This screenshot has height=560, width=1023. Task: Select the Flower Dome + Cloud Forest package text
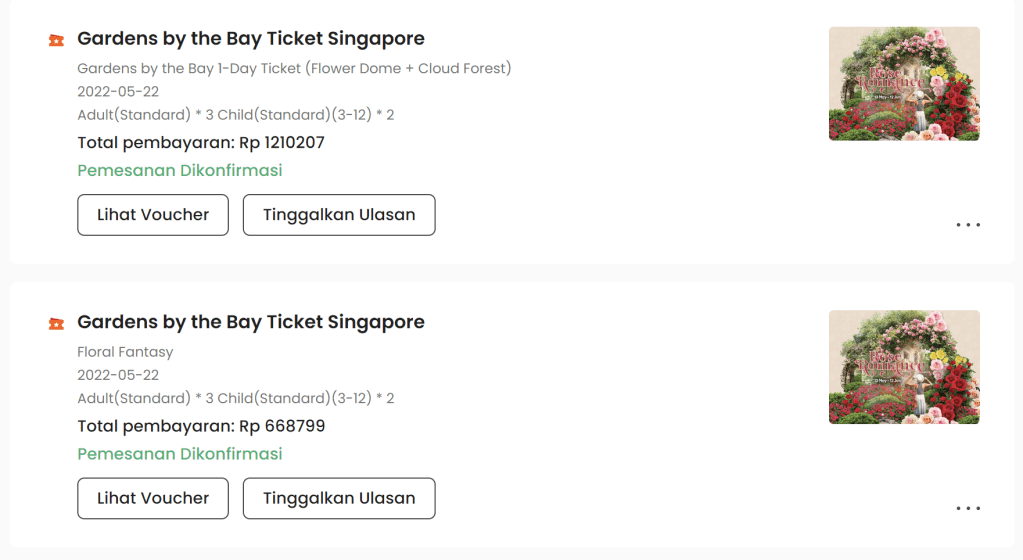click(x=294, y=69)
